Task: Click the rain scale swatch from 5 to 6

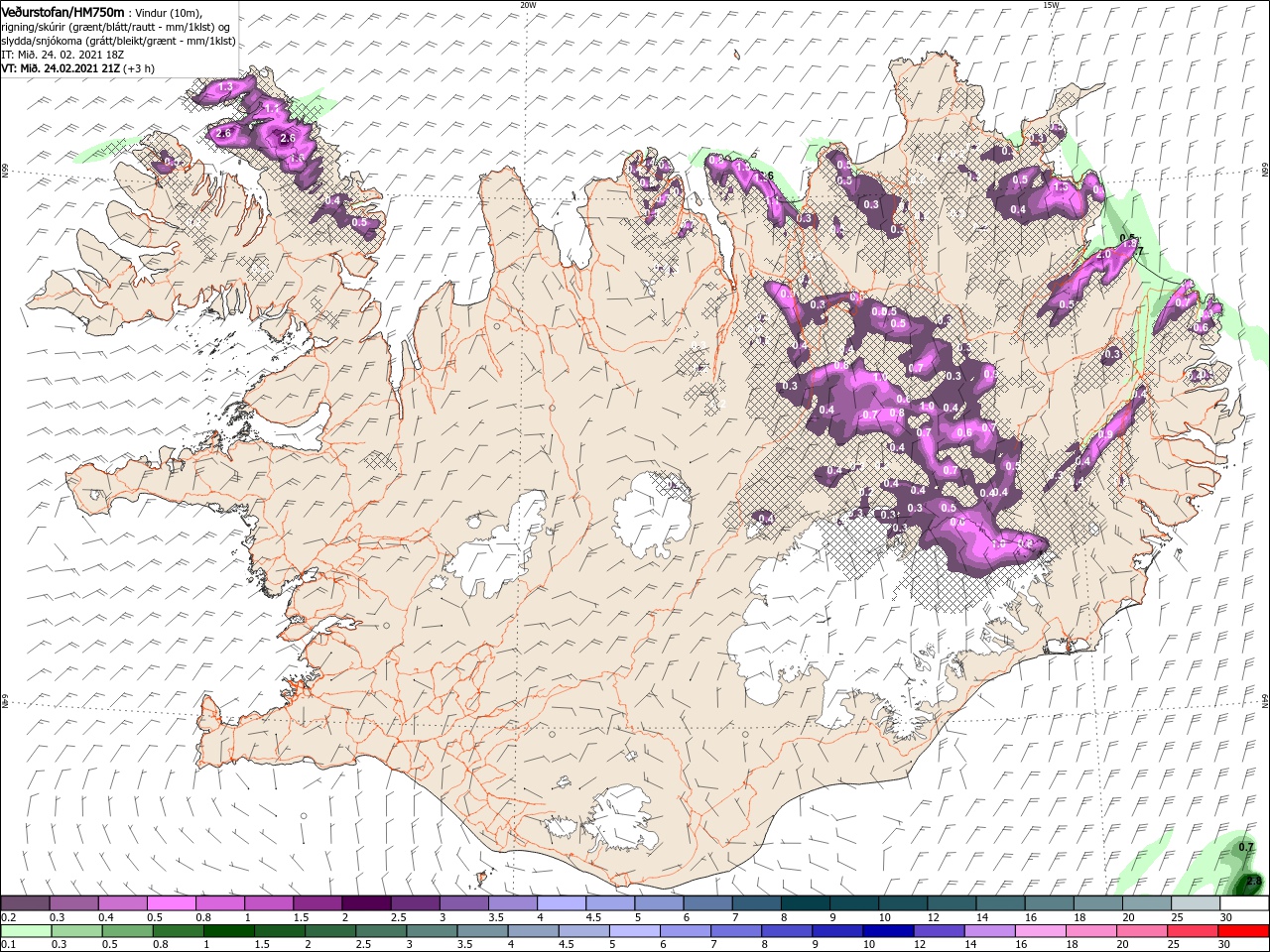Action: (635, 930)
